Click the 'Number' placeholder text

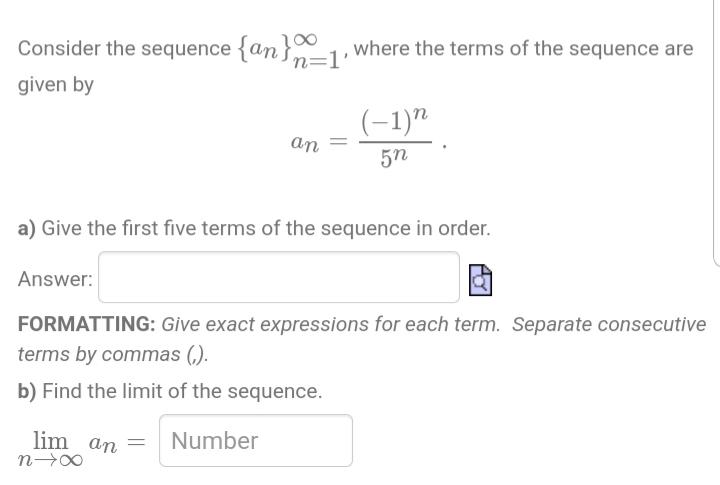(214, 441)
